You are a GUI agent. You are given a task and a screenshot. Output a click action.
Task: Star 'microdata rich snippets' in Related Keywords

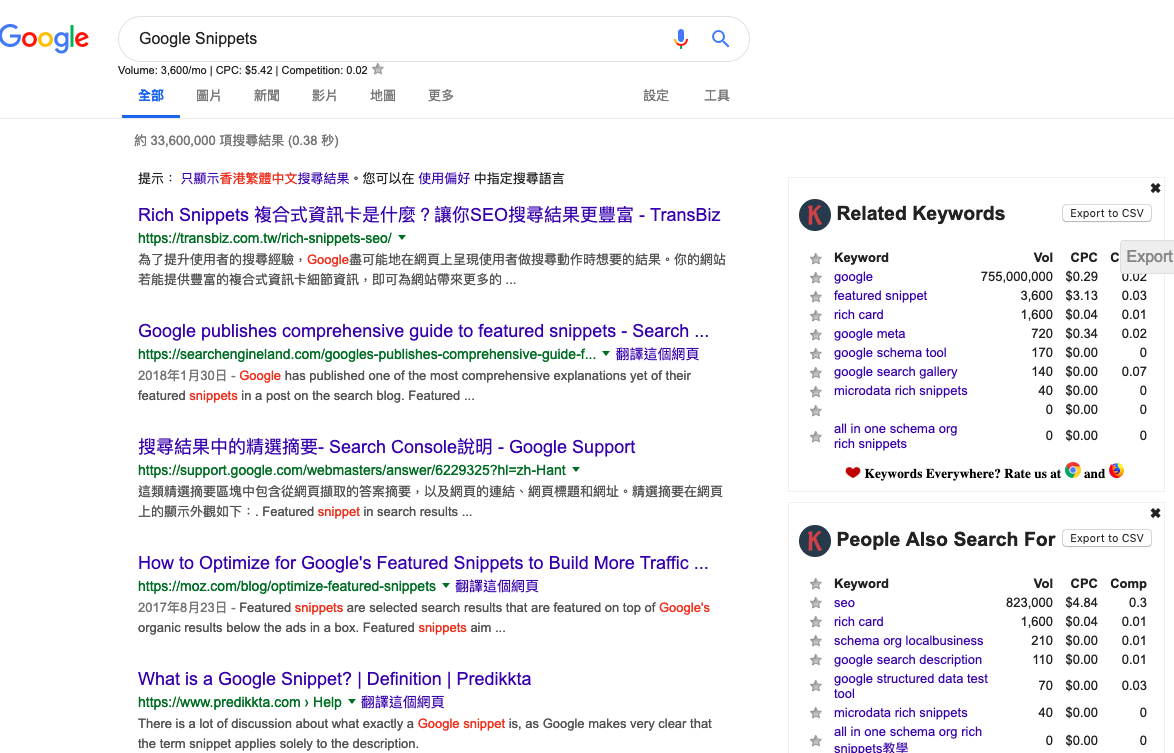pos(816,391)
